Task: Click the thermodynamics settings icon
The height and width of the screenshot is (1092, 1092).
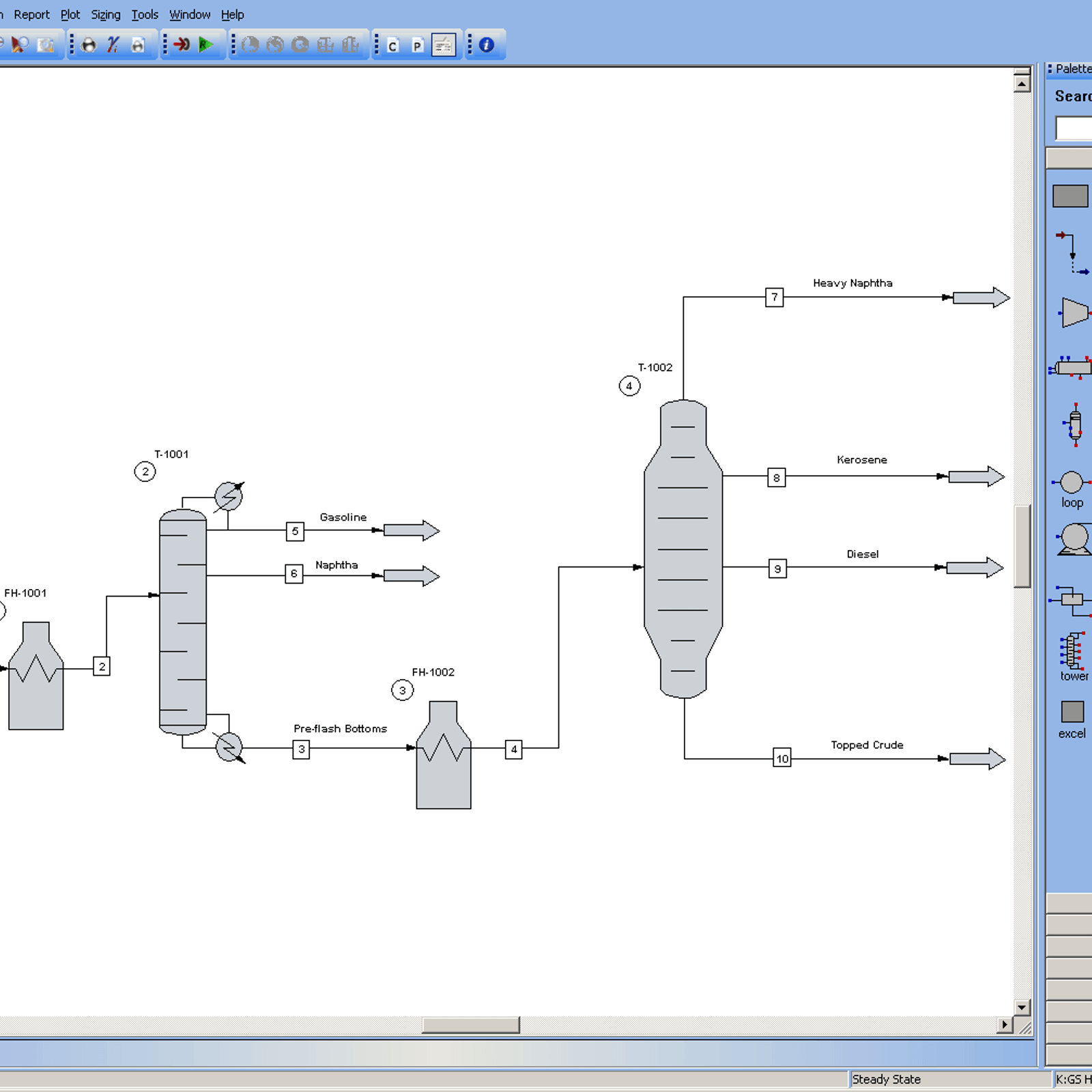Action: [113, 45]
